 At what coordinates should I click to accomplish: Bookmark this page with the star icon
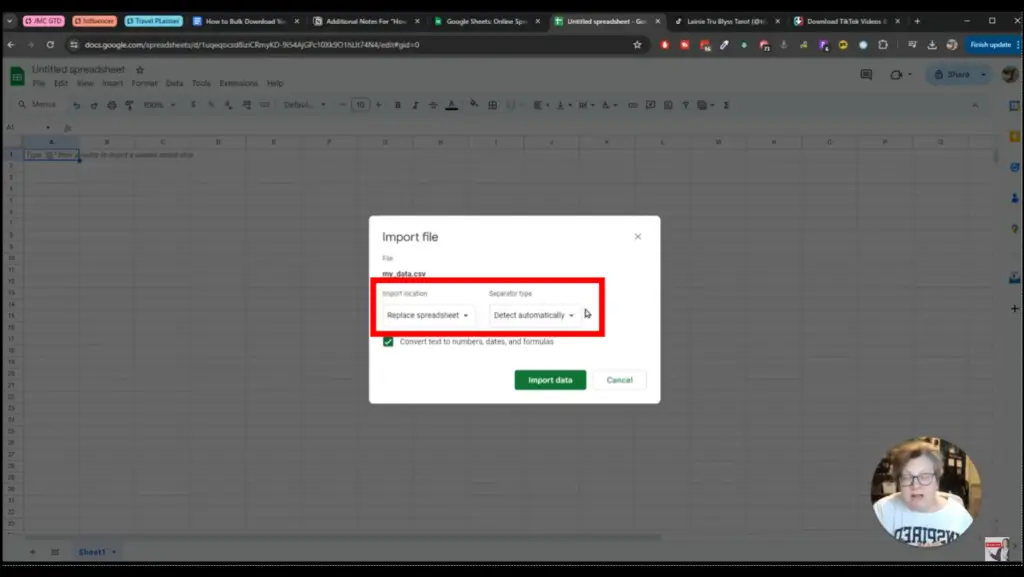point(637,44)
